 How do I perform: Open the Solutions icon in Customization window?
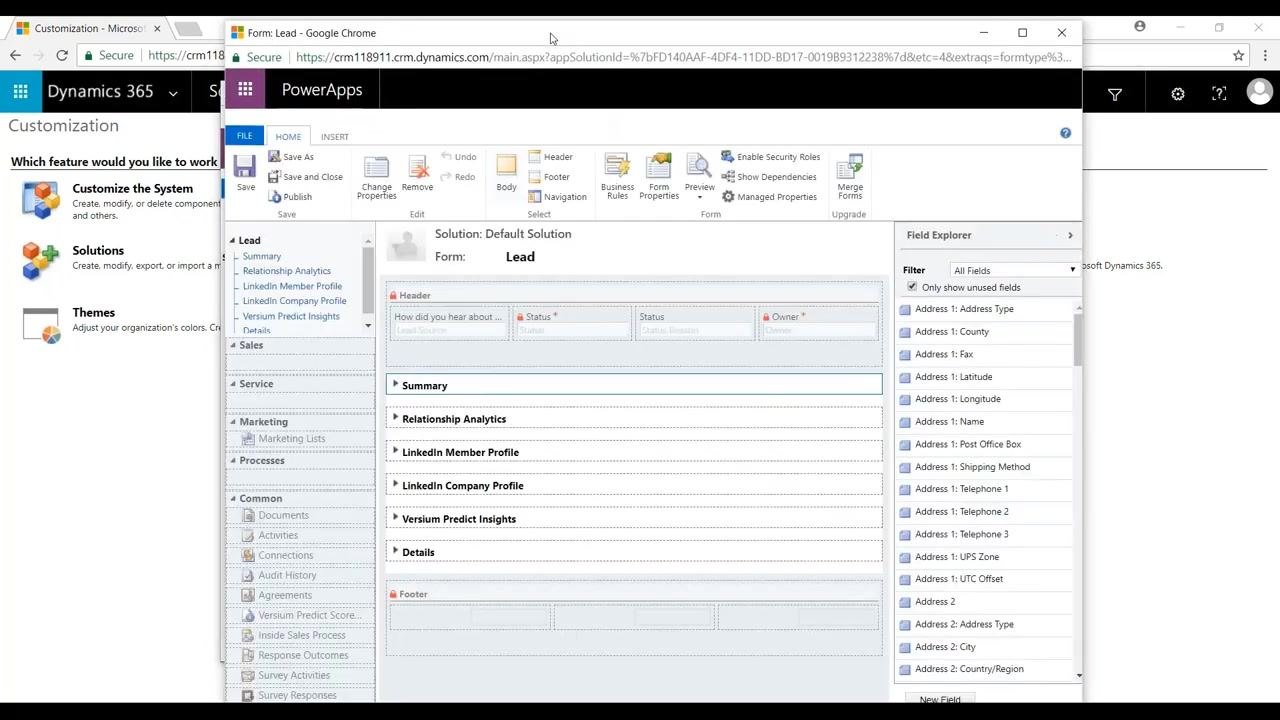pos(41,261)
